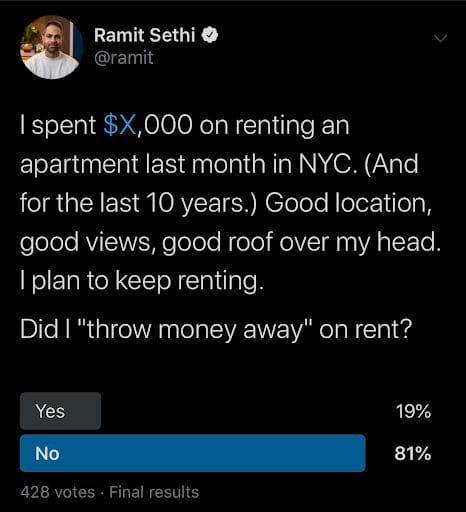466x512 pixels.
Task: Visit the @ramit handle link
Action: (x=124, y=58)
